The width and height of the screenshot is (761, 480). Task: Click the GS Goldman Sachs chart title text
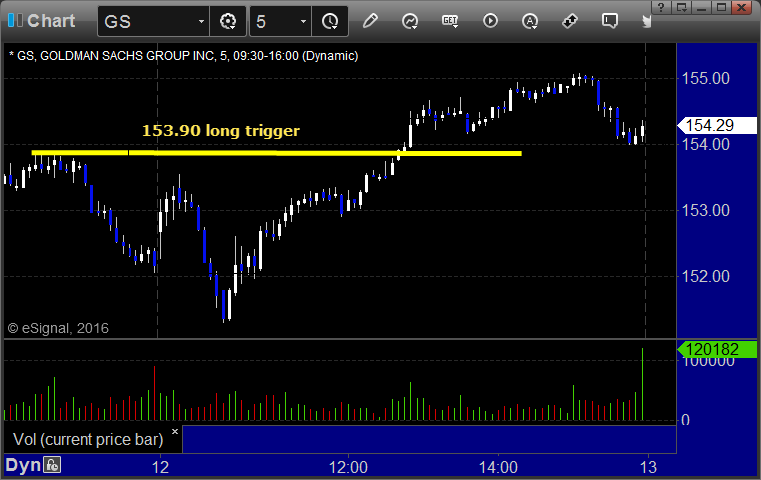183,56
